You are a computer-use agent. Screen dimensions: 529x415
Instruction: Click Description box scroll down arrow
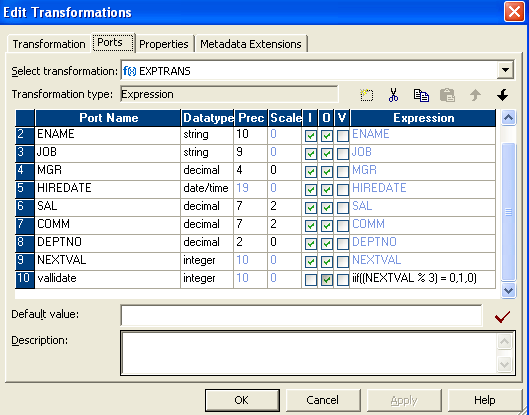point(505,364)
